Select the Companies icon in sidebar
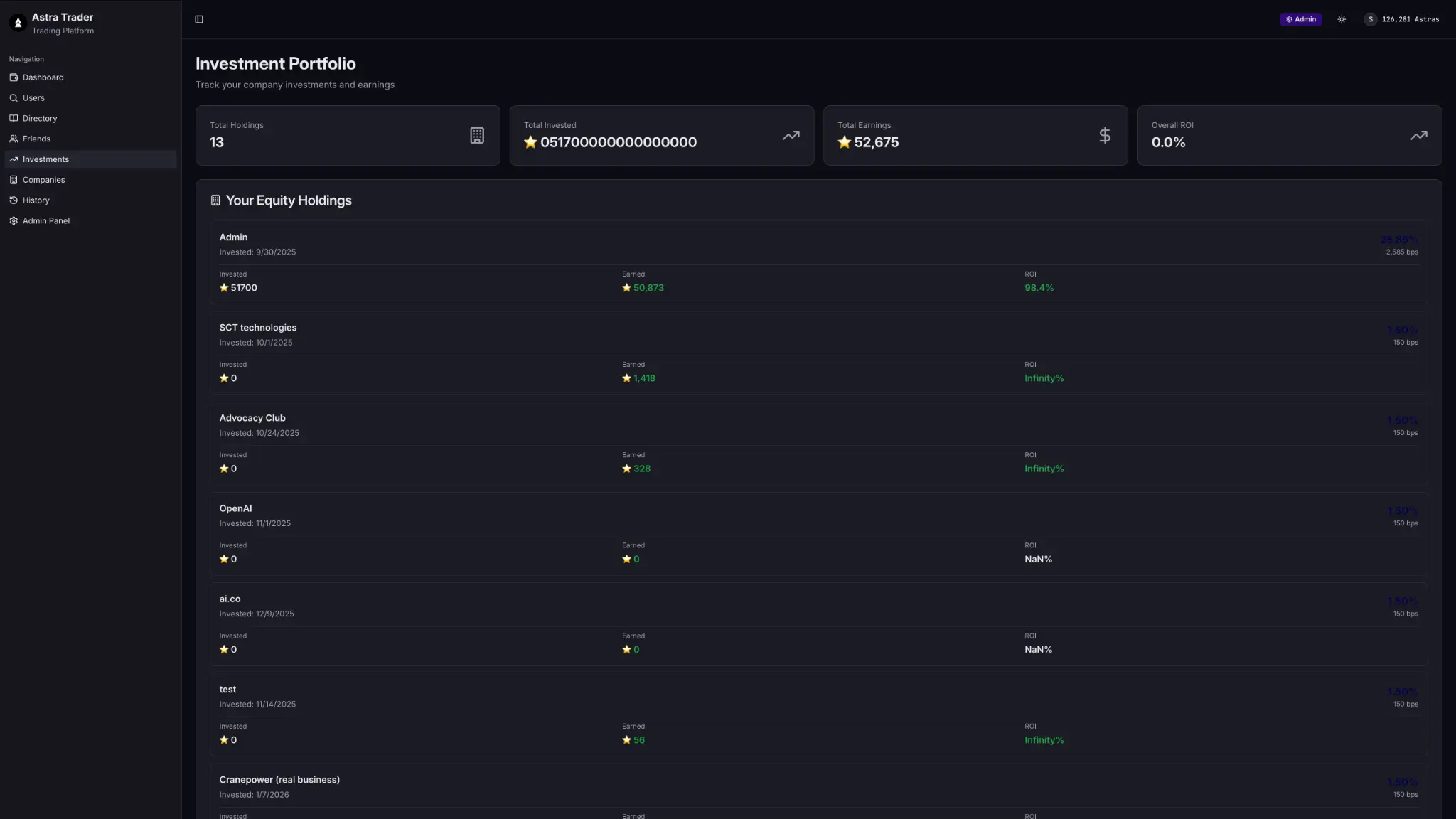This screenshot has width=1456, height=819. 14,179
